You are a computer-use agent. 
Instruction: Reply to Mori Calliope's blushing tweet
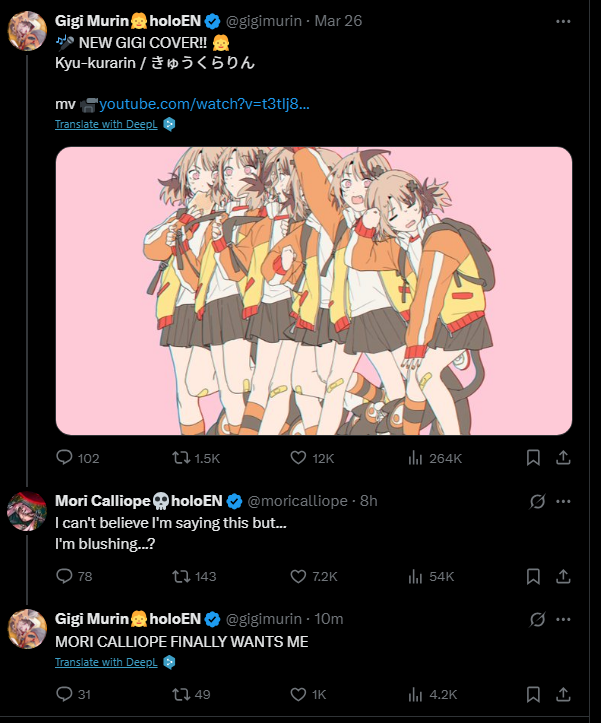pyautogui.click(x=64, y=576)
